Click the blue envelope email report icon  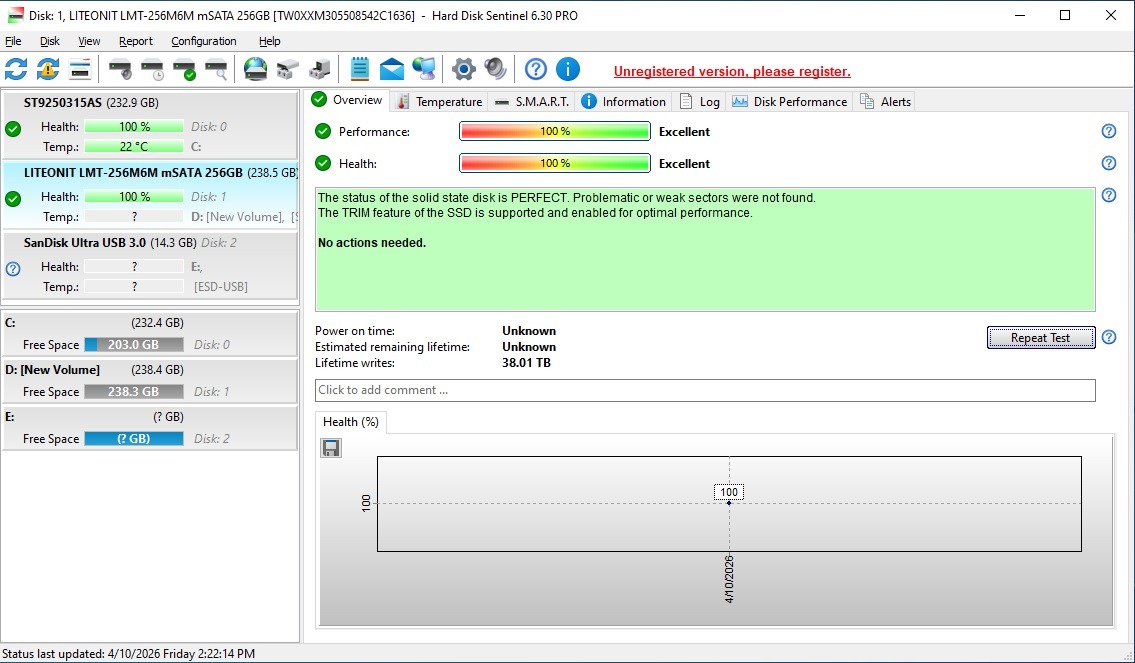pyautogui.click(x=392, y=69)
